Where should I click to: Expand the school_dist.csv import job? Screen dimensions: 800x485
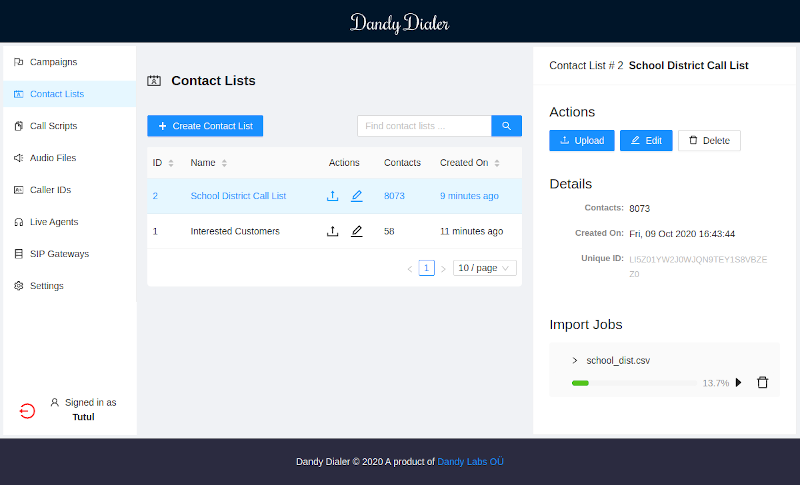click(575, 361)
